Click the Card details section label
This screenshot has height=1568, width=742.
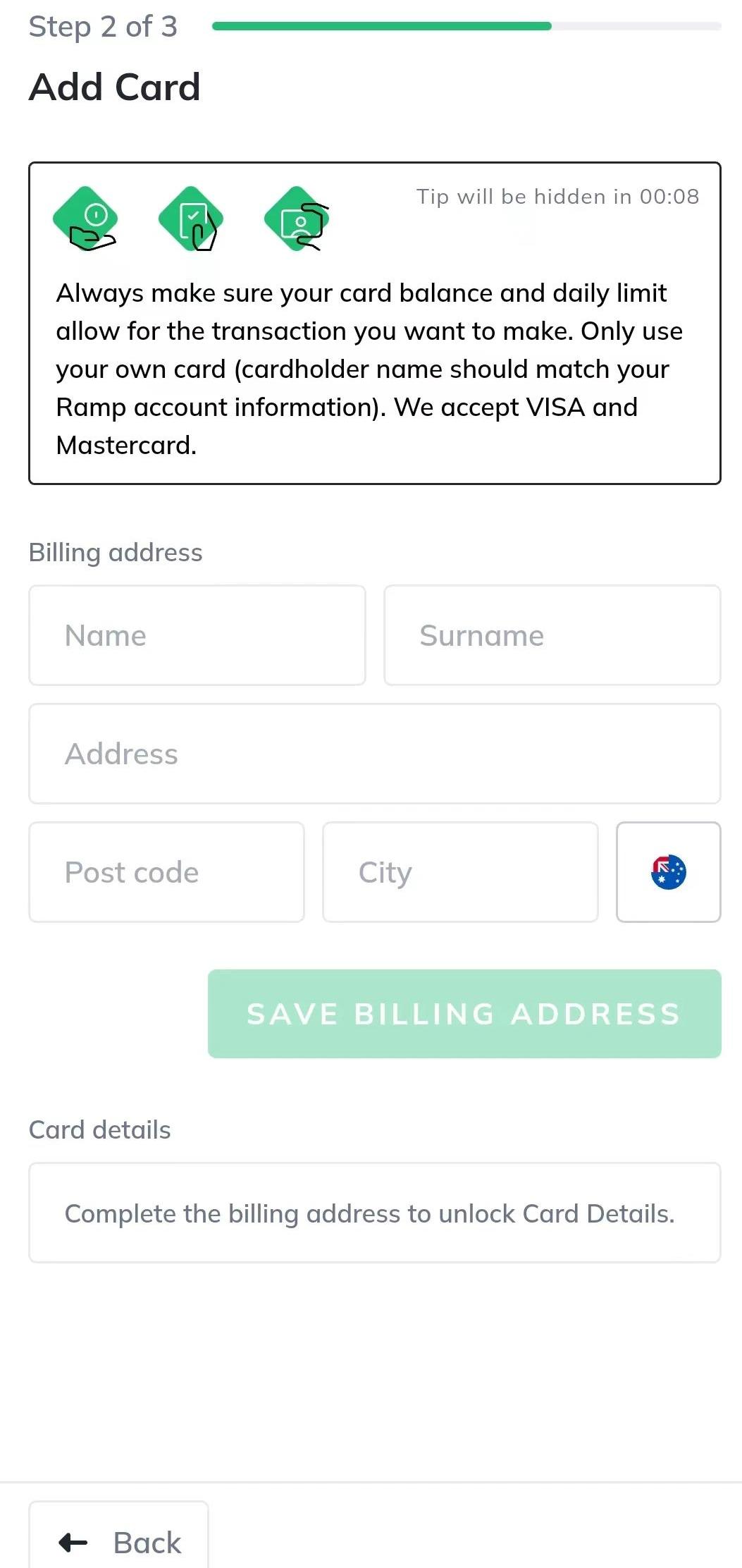[100, 1129]
